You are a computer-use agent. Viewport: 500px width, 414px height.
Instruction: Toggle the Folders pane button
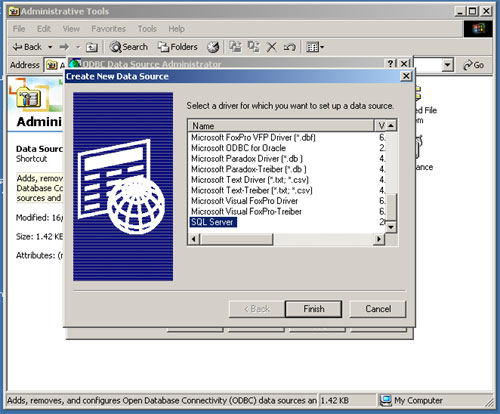177,47
